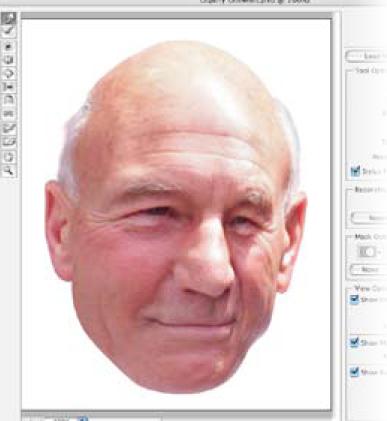
Task: Click the None button in Mask Options
Action: 368,269
